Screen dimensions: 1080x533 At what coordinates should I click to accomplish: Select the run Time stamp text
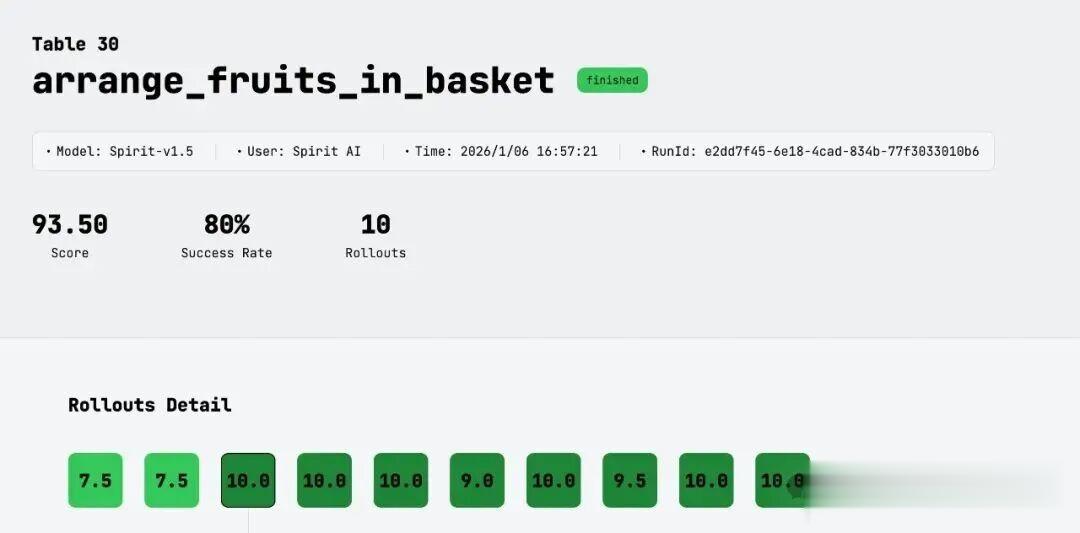coord(505,152)
